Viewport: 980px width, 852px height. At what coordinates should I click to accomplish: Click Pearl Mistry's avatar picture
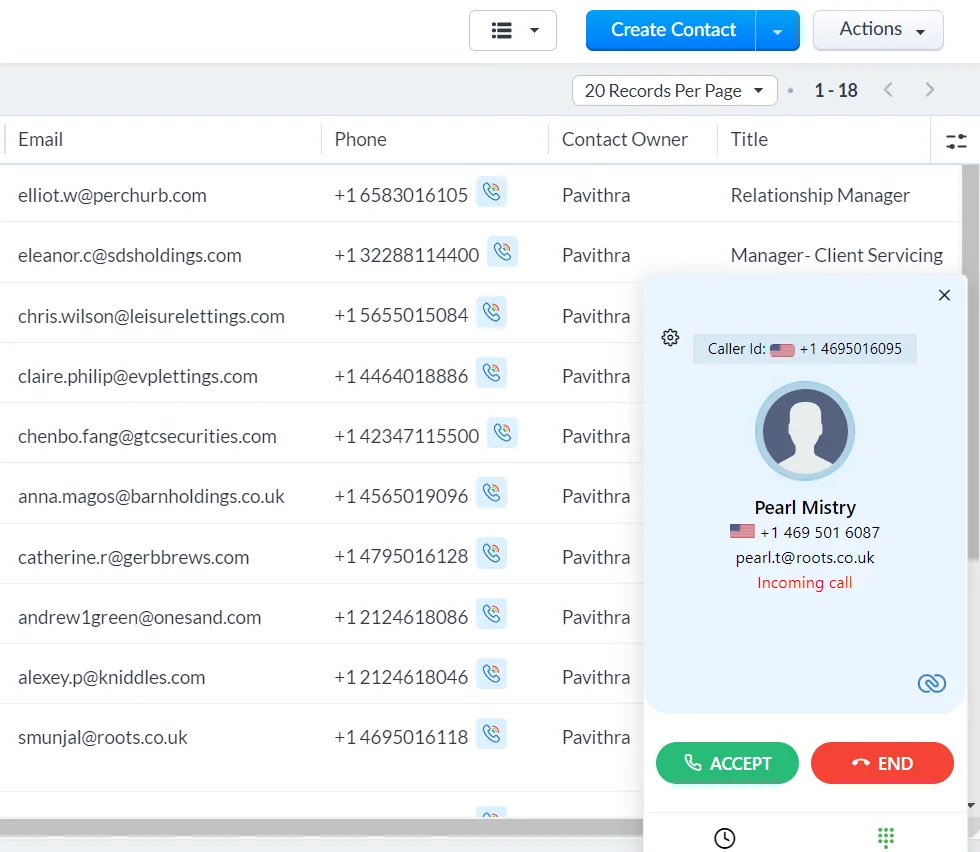click(805, 431)
